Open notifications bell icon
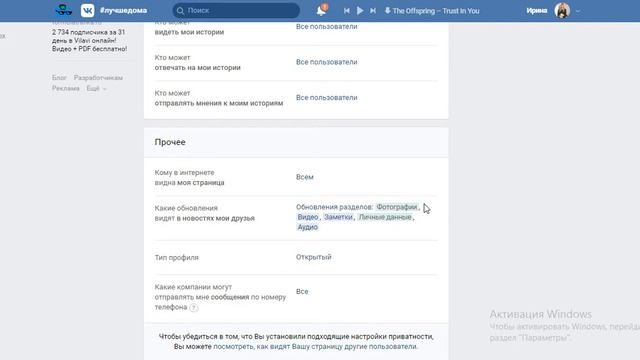Image resolution: width=640 pixels, height=360 pixels. 322,10
